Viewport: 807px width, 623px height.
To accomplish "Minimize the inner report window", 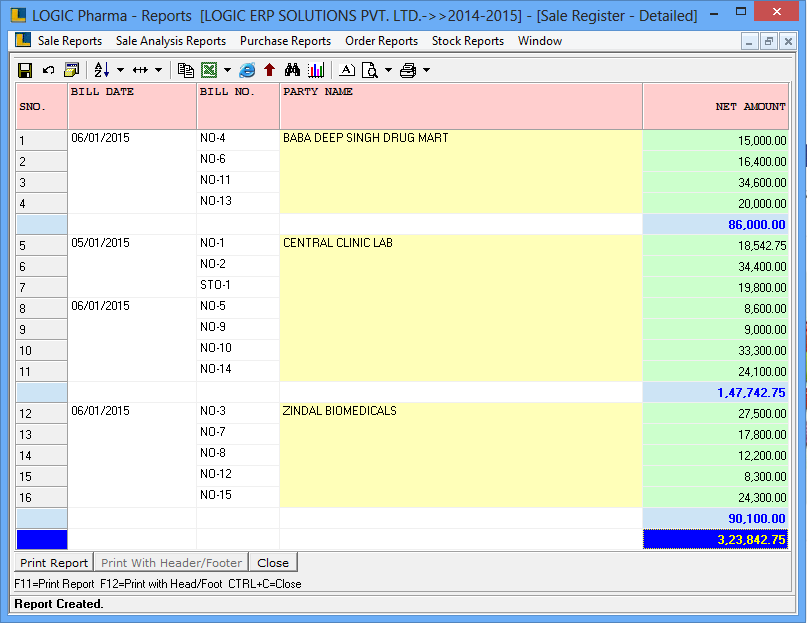I will [749, 41].
